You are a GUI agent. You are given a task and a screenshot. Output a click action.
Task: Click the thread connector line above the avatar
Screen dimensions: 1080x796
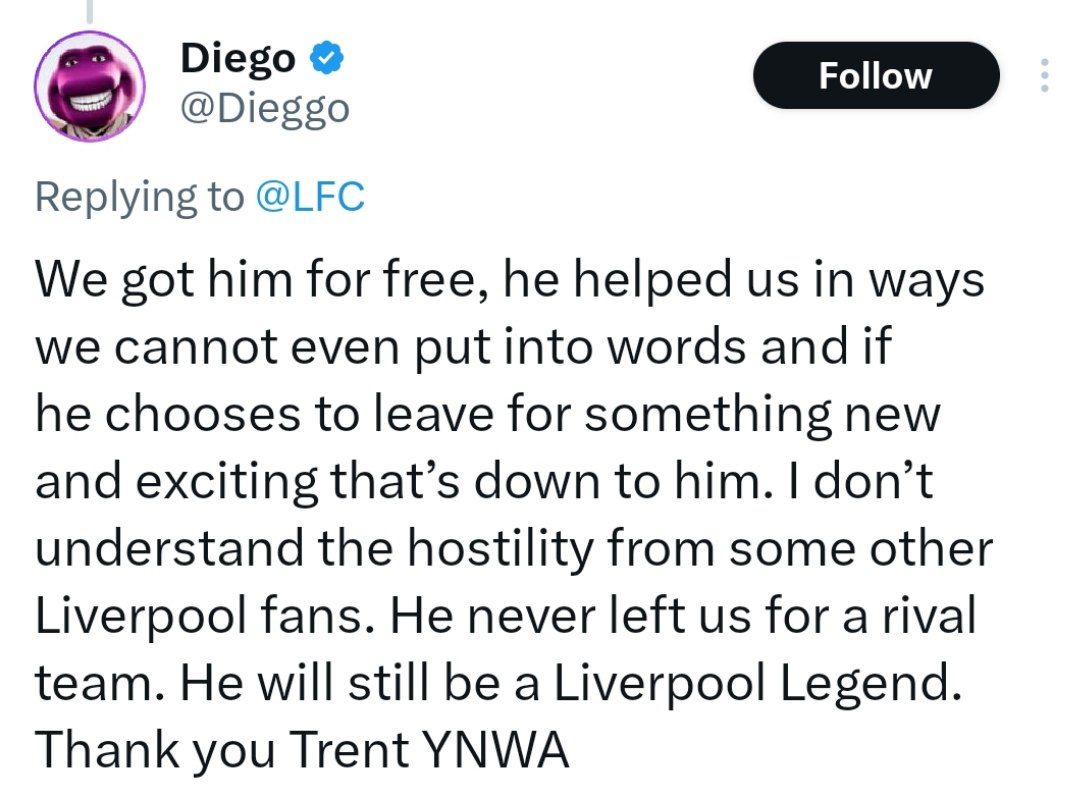pyautogui.click(x=90, y=10)
